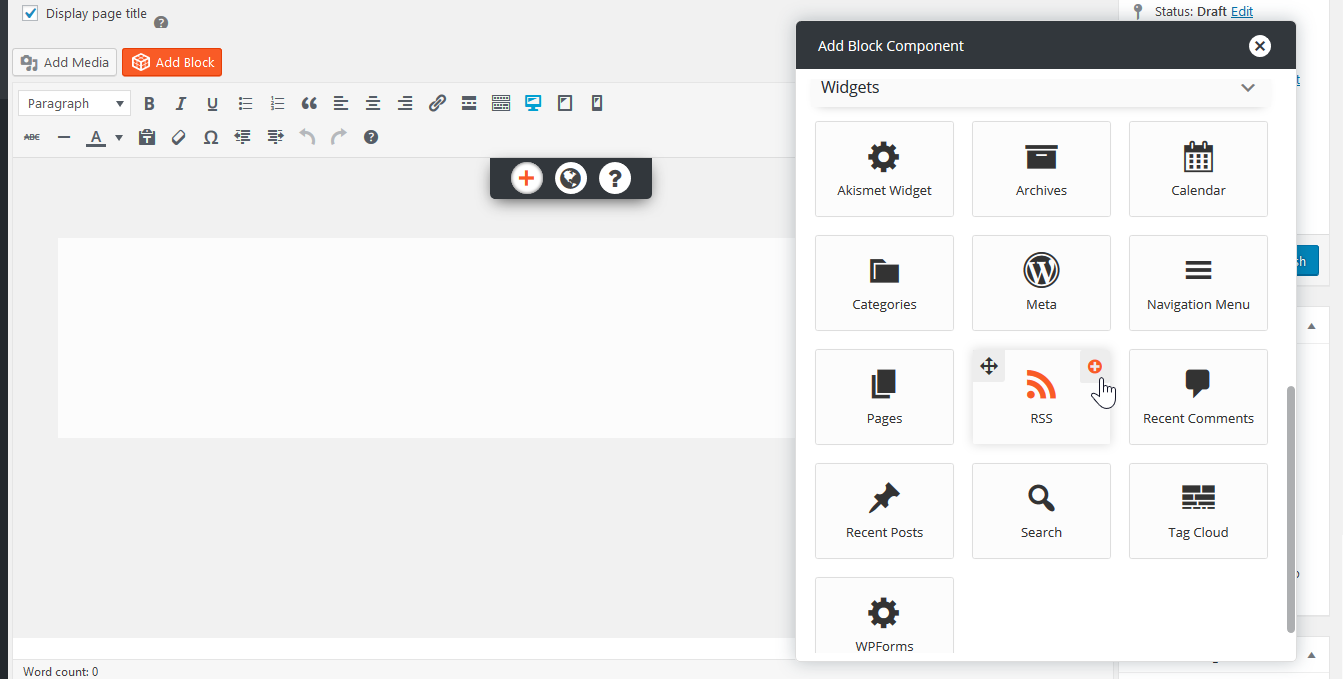1343x679 pixels.
Task: Apply the text color A button
Action: (x=96, y=137)
